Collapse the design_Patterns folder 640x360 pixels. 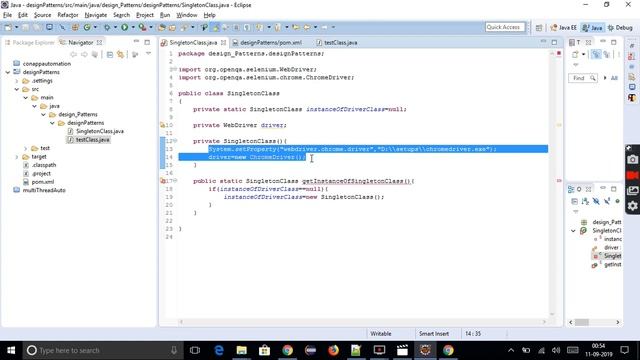[x=44, y=115]
